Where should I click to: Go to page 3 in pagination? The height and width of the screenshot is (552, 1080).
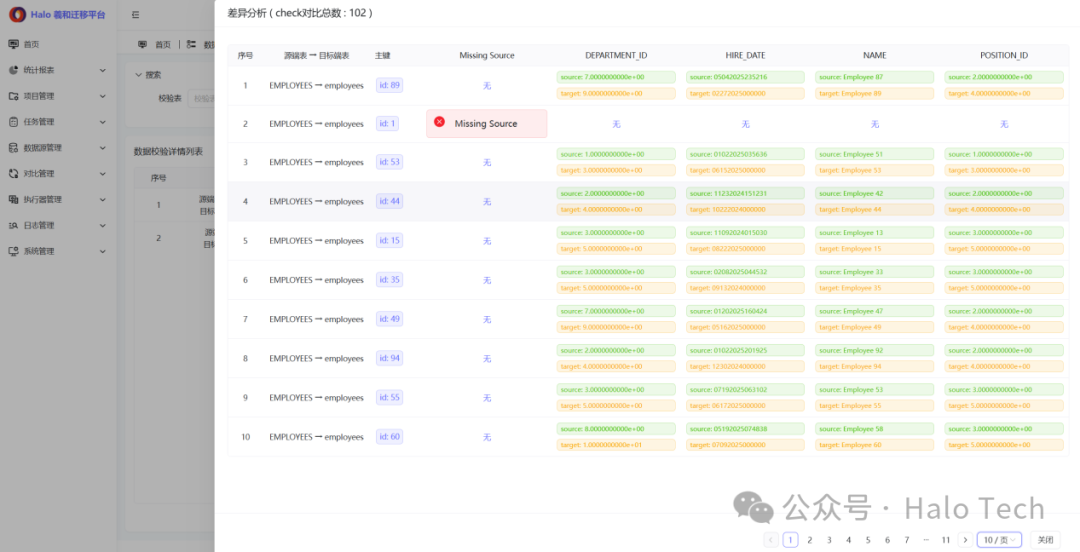point(829,540)
